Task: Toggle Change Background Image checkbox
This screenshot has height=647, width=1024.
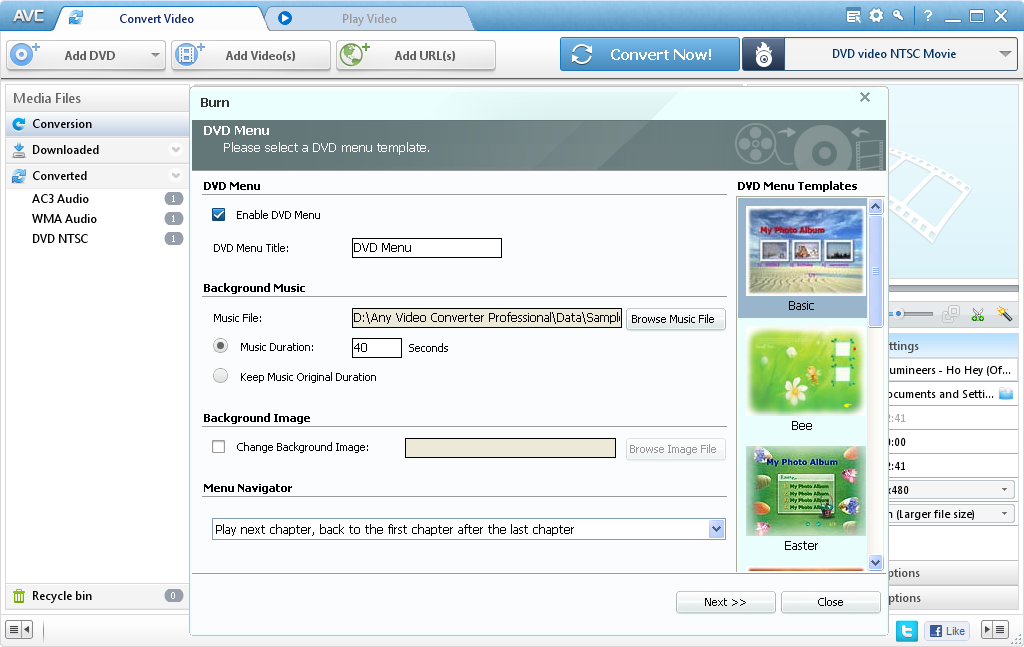Action: click(219, 447)
